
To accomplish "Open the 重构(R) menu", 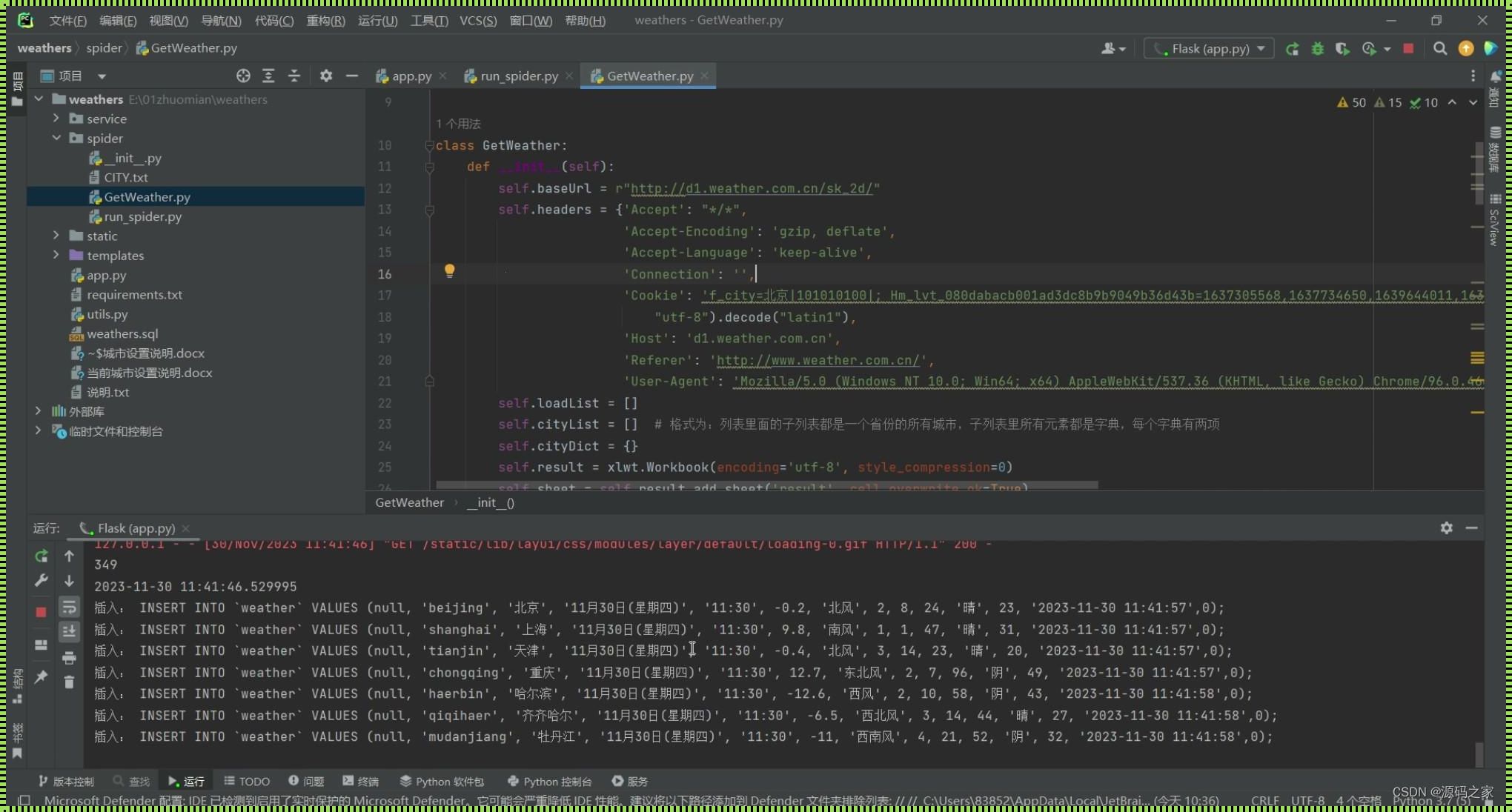I will pos(325,21).
